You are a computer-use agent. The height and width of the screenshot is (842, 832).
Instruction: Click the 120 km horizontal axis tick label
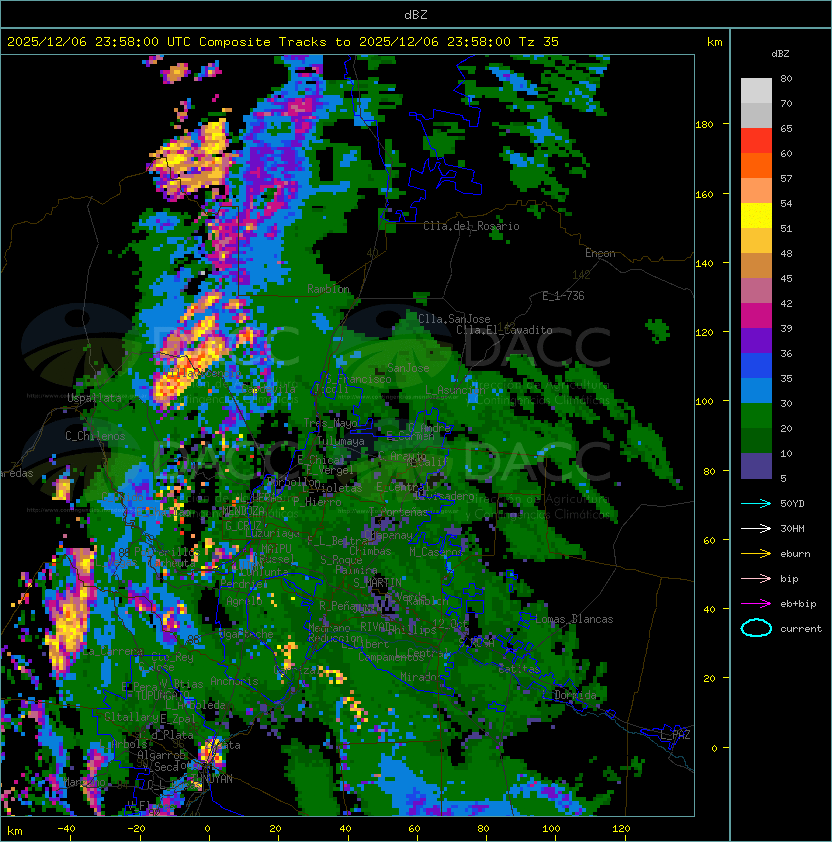tap(621, 829)
